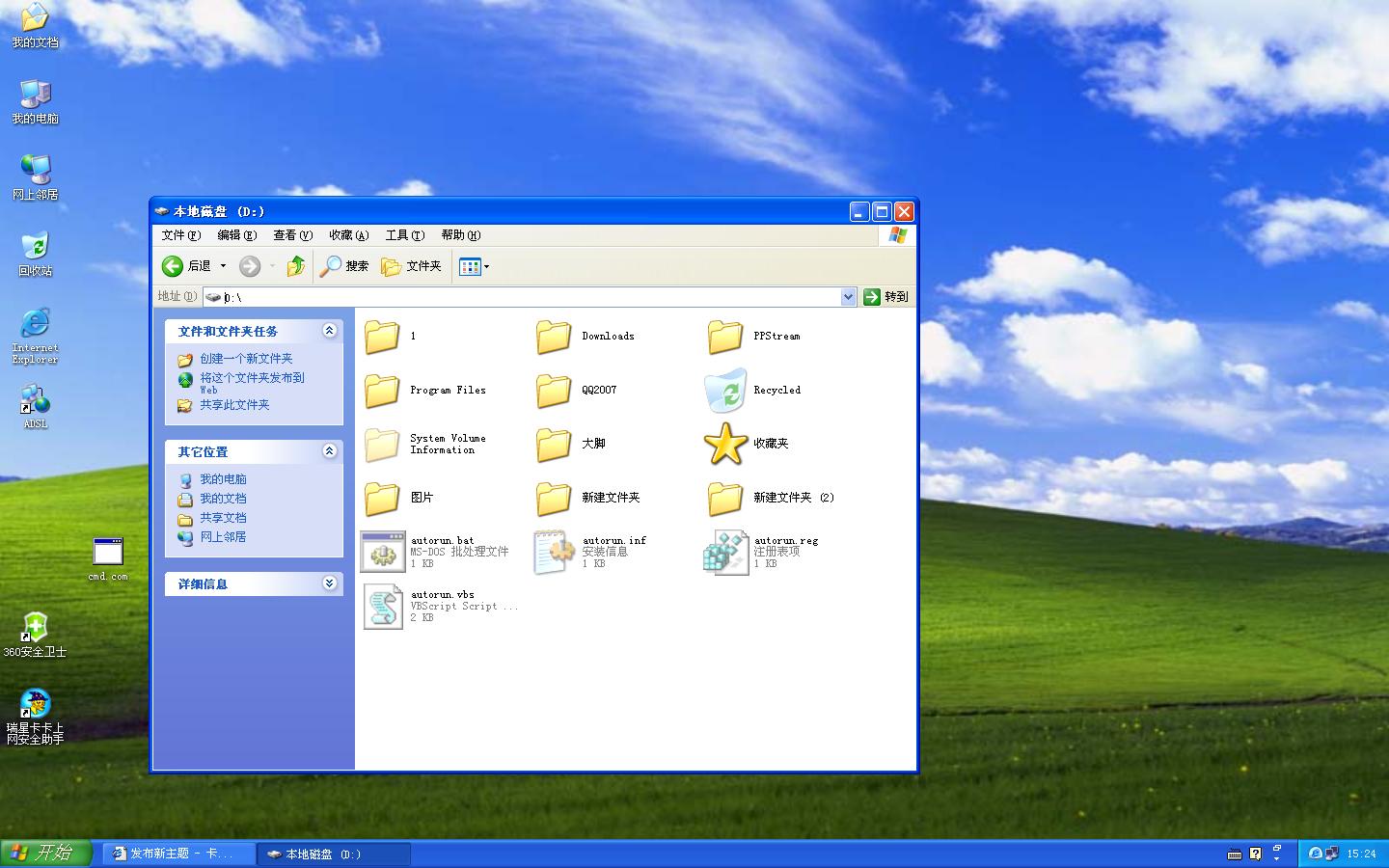Open the Favorites (收藏) menu
The image size is (1389, 868).
pos(348,235)
